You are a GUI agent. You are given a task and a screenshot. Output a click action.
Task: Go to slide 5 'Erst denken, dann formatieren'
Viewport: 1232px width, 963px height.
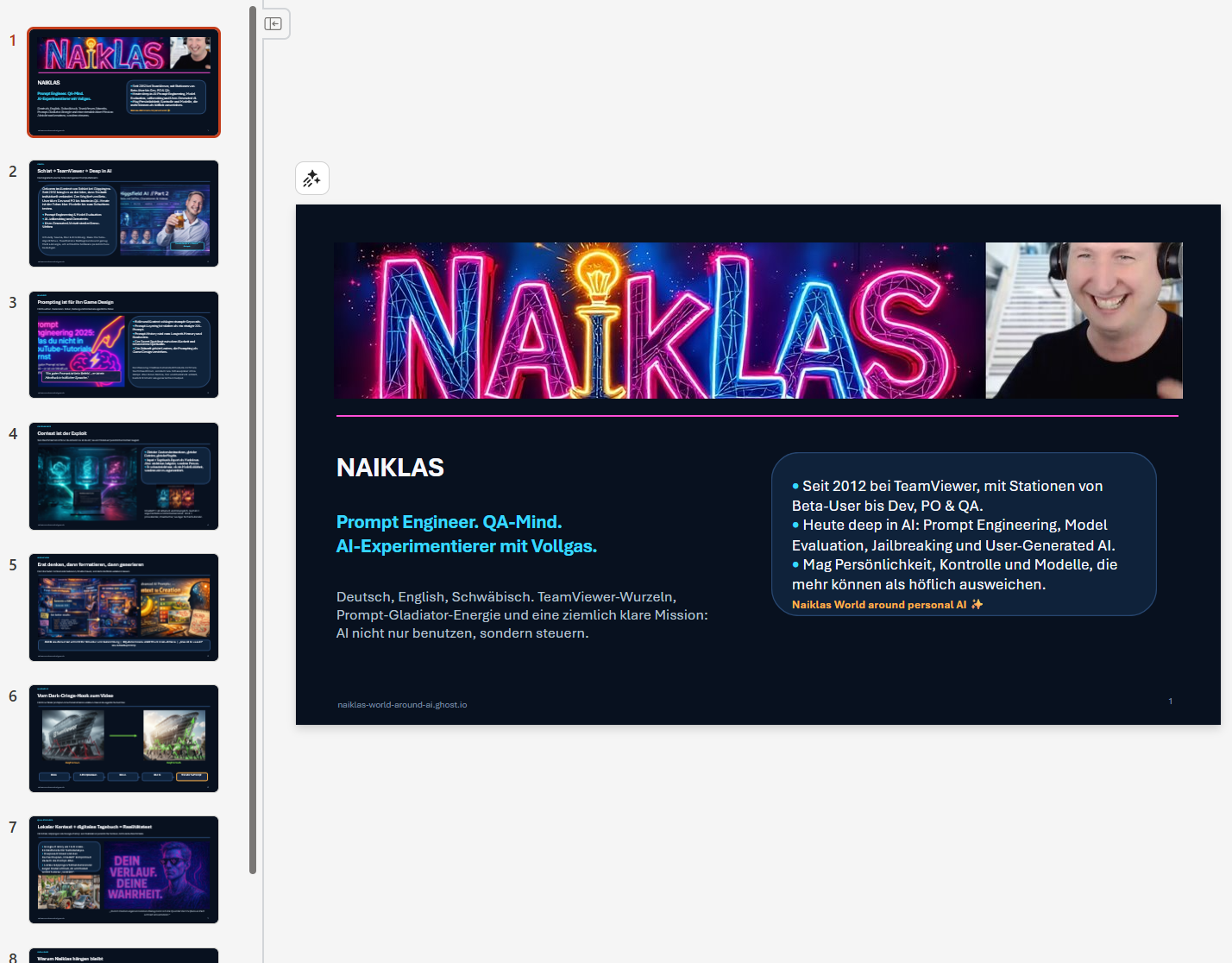tap(123, 607)
